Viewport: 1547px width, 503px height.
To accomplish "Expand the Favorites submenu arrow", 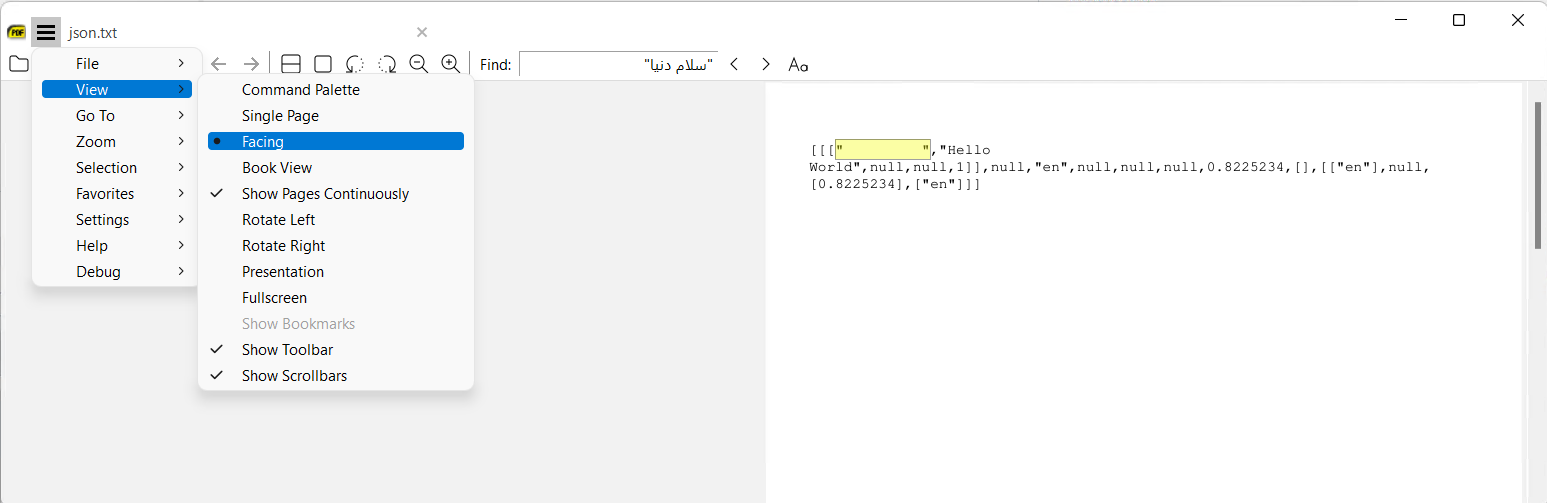I will point(181,193).
